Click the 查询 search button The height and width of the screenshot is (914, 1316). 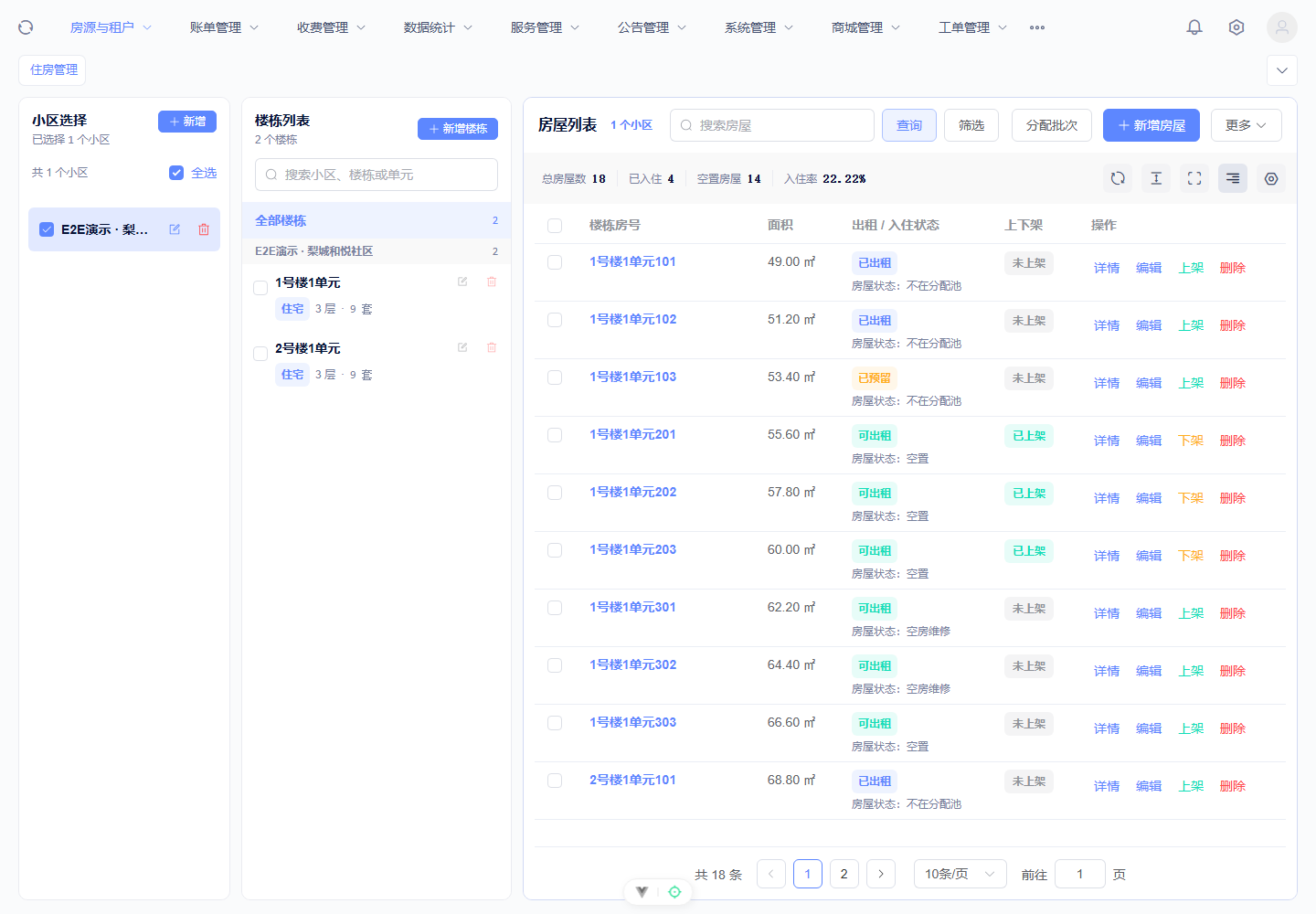pyautogui.click(x=909, y=125)
